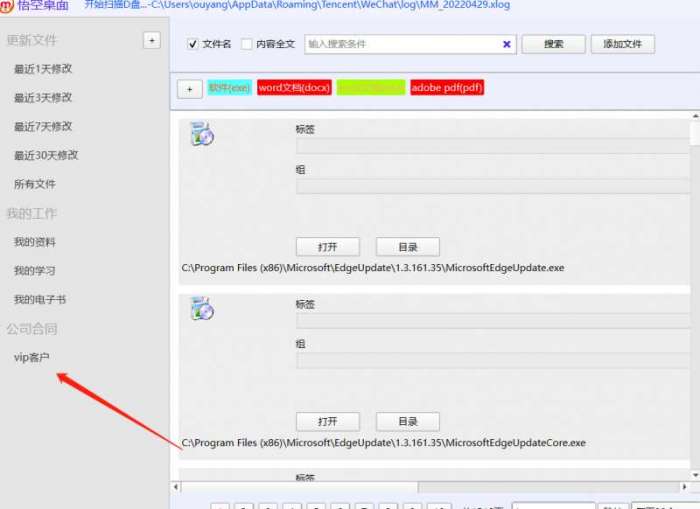Click the file icon of the MicrosoftEdgeUpdateCore.exe entry
700x509 pixels.
click(x=202, y=308)
